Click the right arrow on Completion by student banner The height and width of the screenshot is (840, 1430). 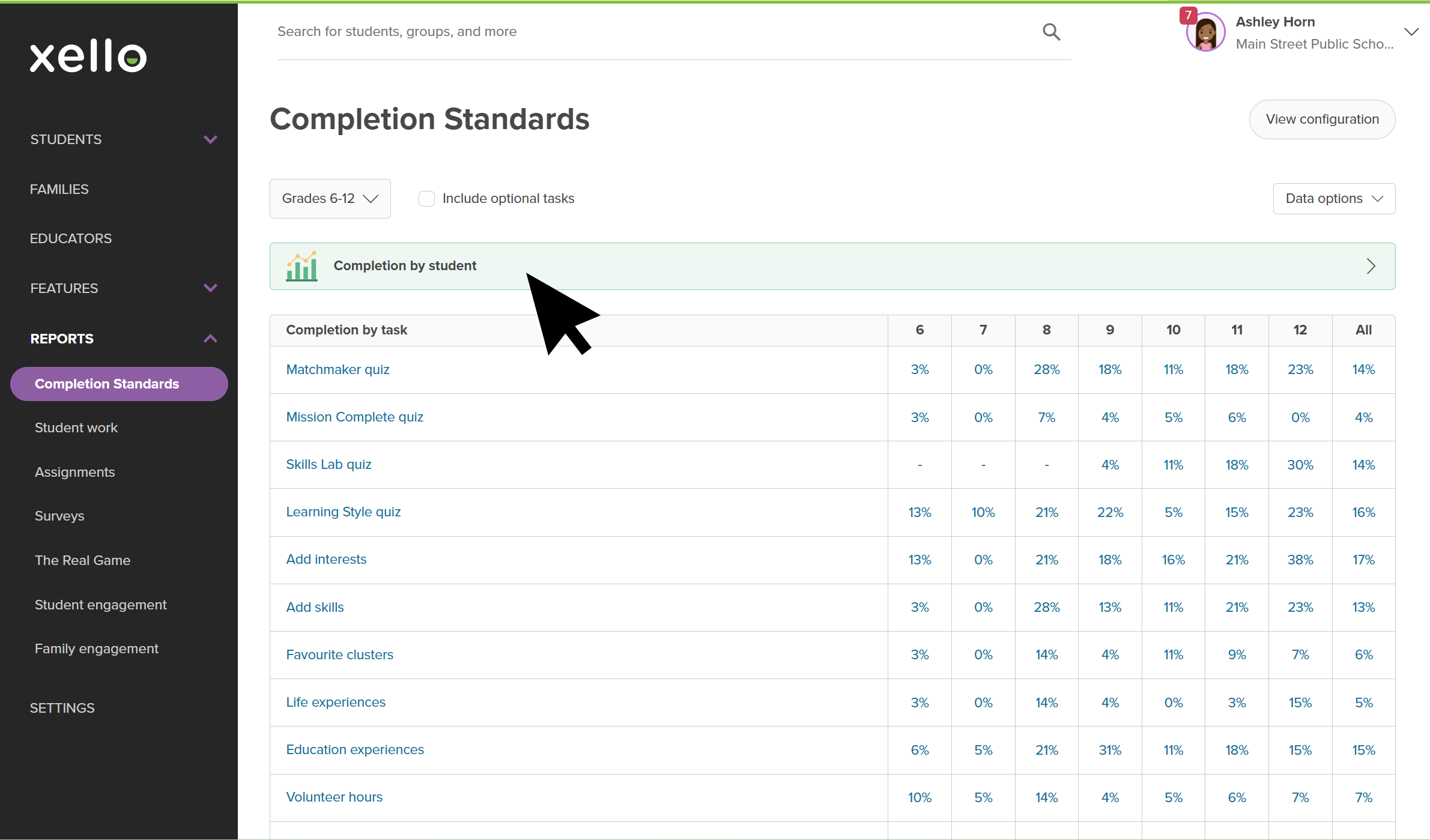click(1371, 266)
